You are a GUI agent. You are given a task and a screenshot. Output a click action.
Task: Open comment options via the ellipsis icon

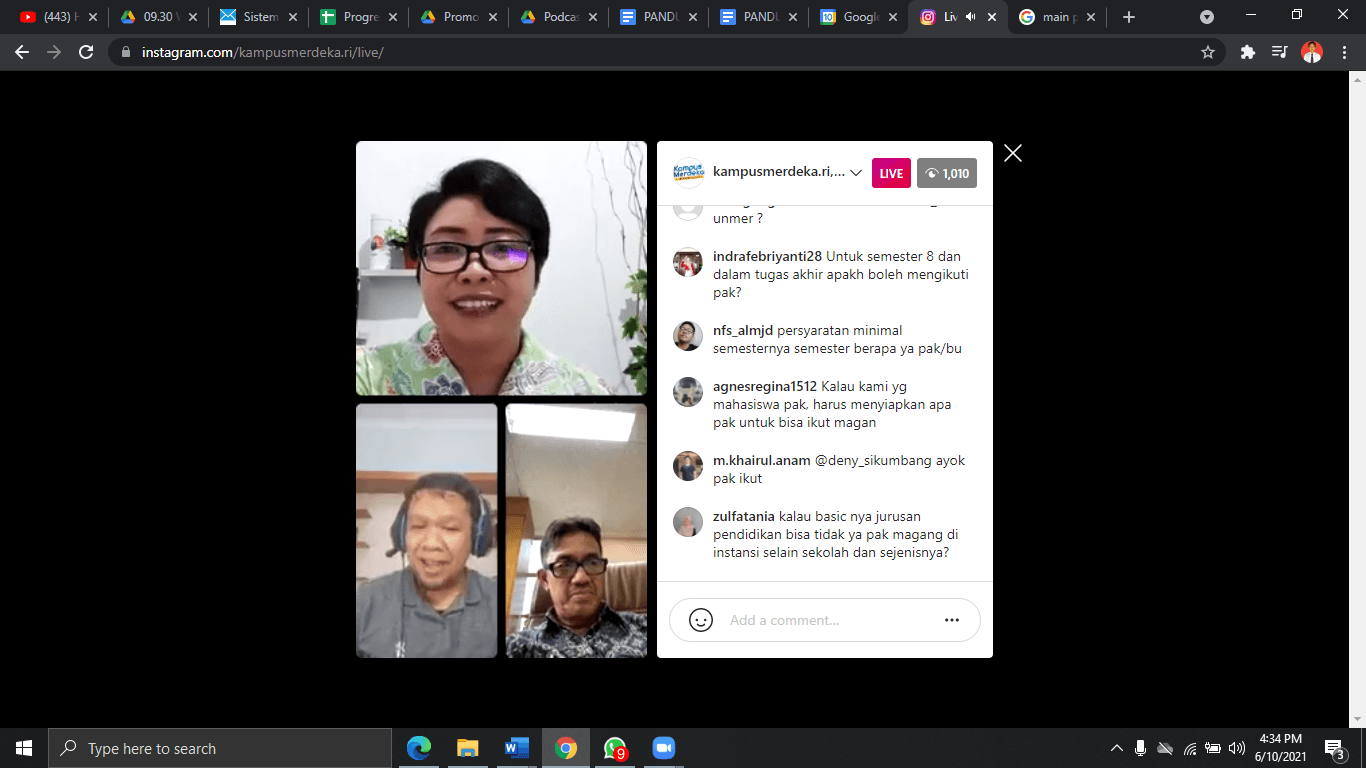point(952,620)
